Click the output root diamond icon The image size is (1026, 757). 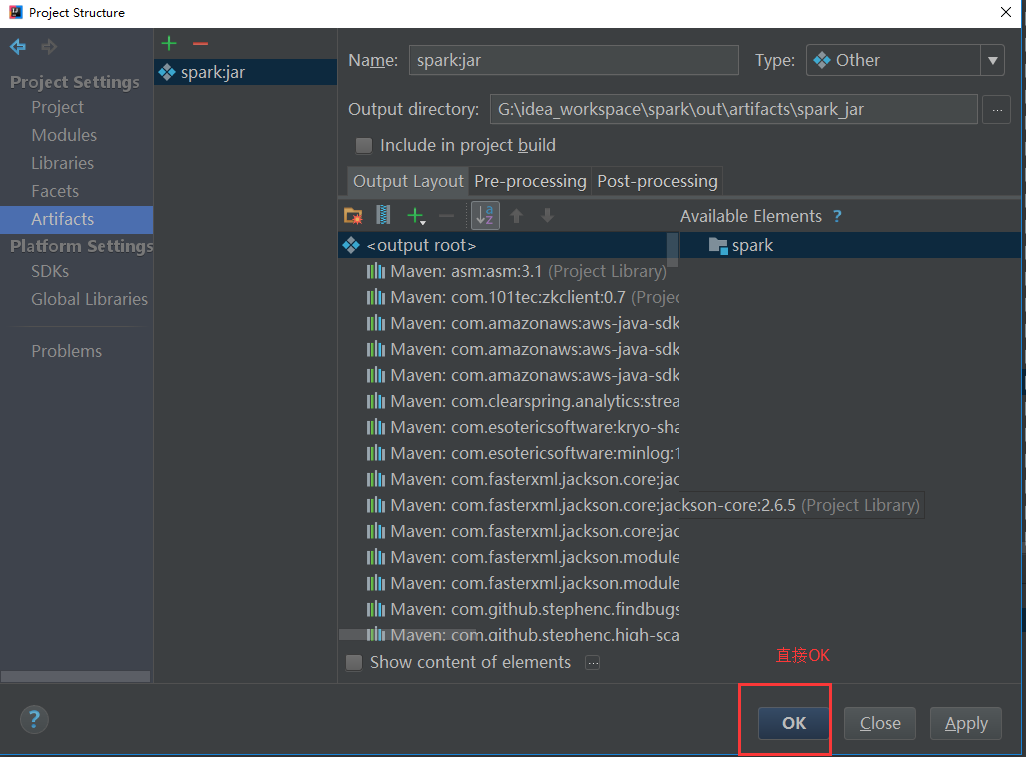click(x=351, y=245)
